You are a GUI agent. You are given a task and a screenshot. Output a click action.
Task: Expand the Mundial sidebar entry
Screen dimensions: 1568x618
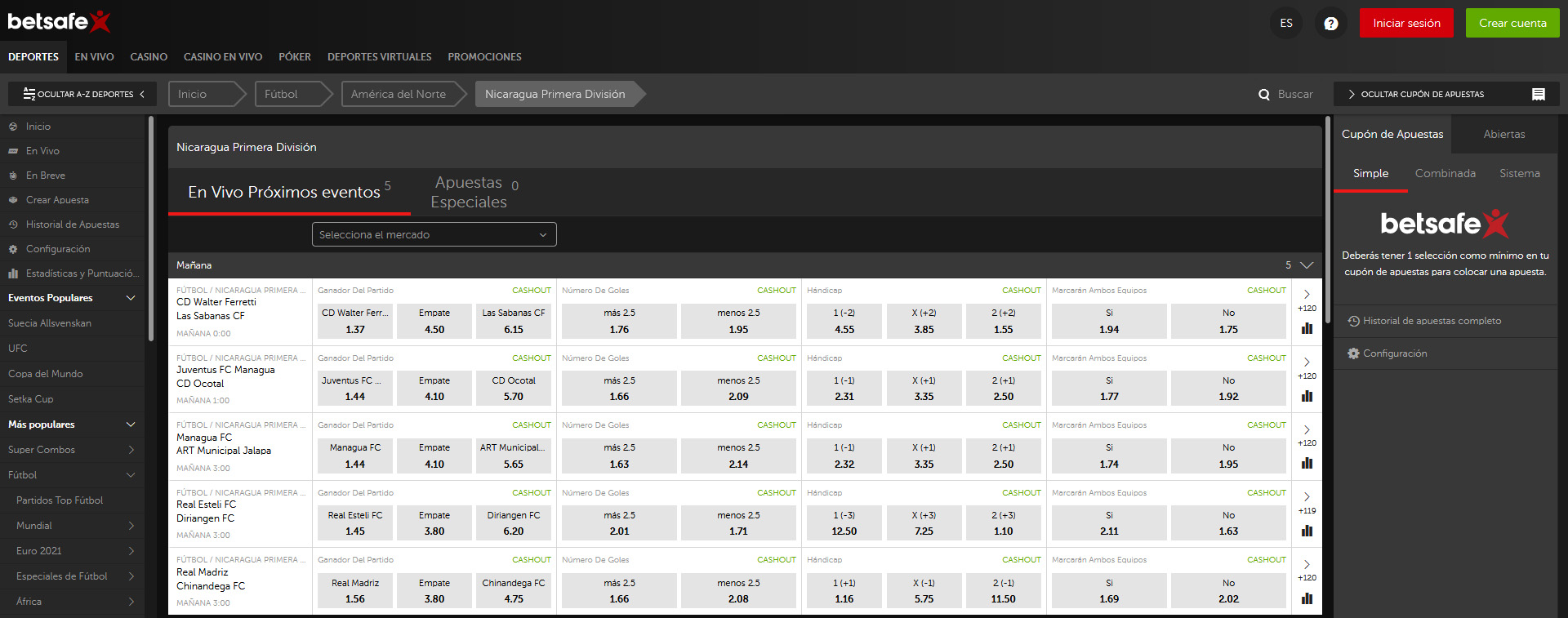pos(131,526)
